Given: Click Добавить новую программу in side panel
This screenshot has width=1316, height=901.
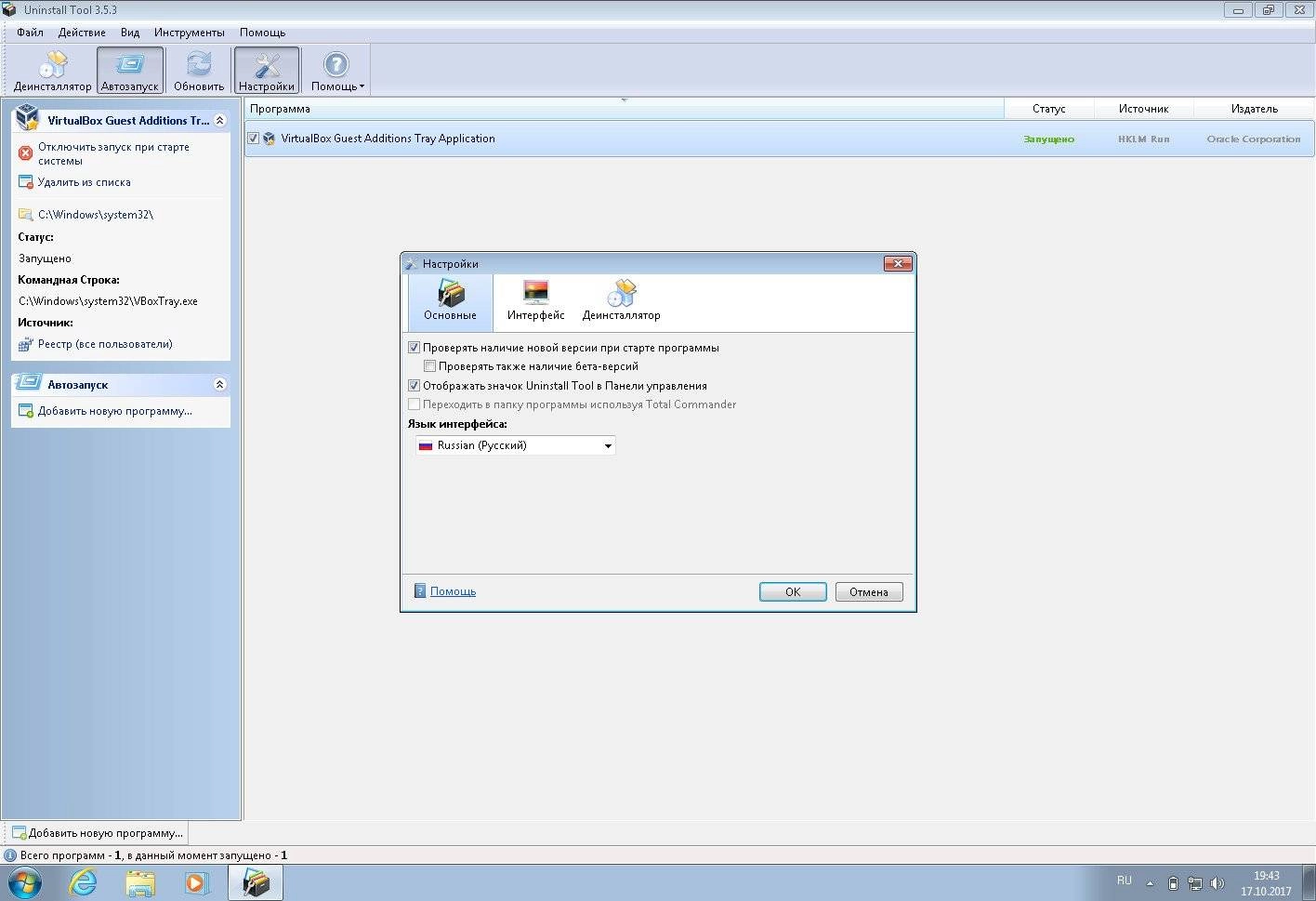Looking at the screenshot, I should click(x=115, y=411).
